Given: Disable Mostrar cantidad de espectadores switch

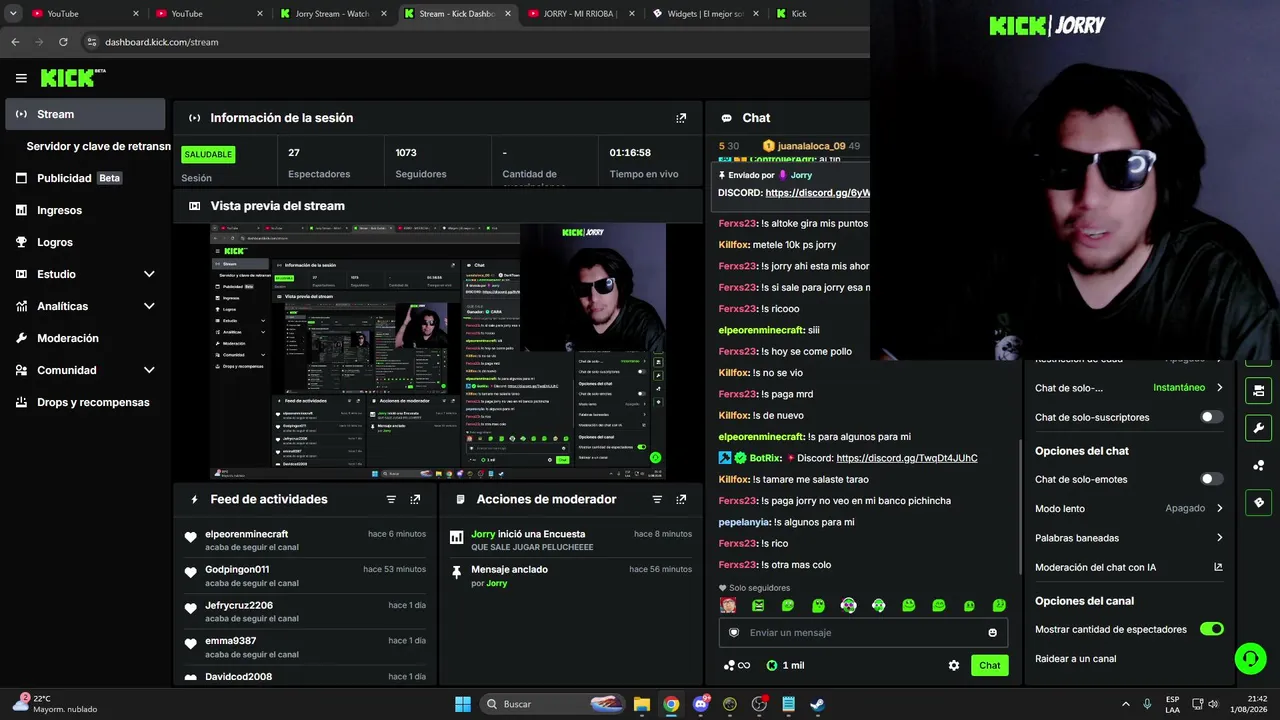Looking at the screenshot, I should (1211, 629).
